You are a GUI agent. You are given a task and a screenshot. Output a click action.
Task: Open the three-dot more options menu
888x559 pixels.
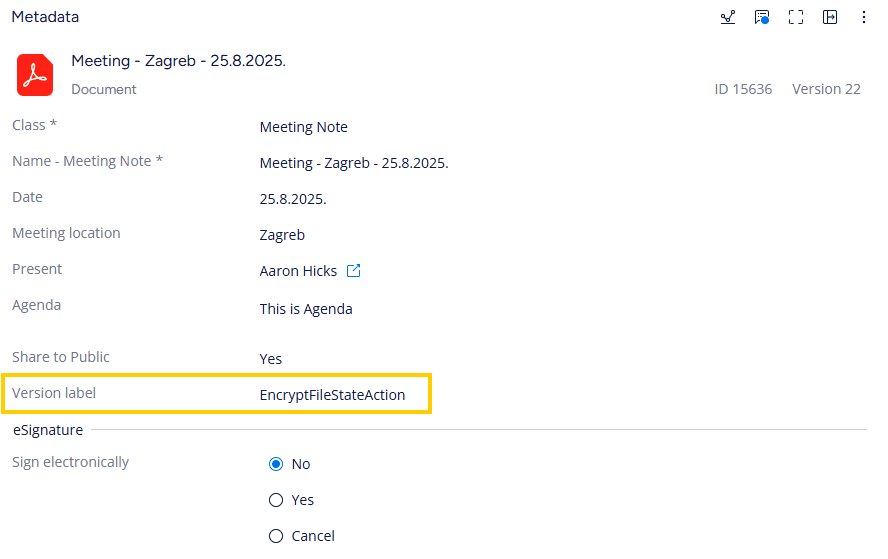(864, 17)
